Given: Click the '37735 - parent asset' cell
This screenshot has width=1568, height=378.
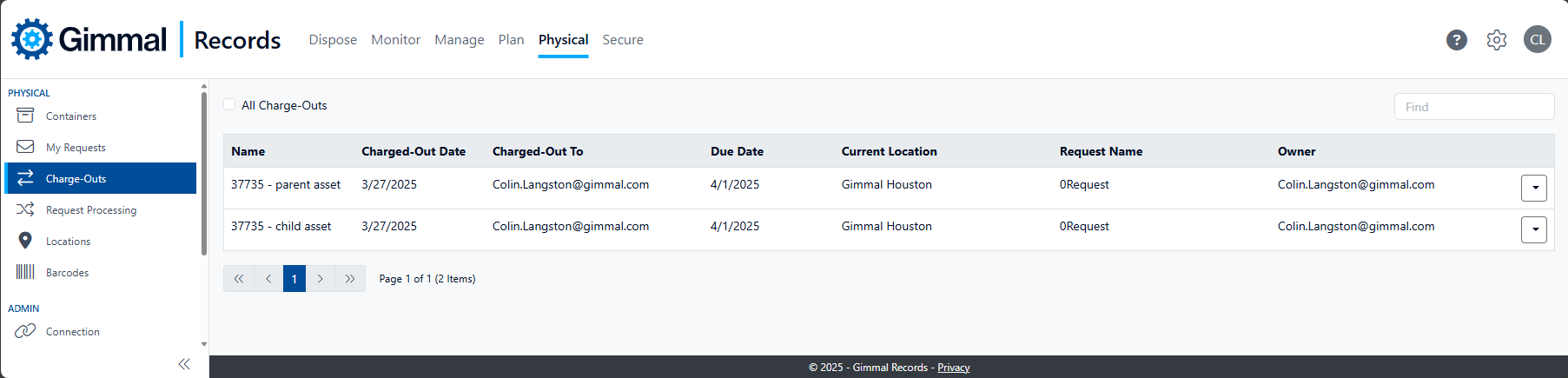Looking at the screenshot, I should pyautogui.click(x=286, y=184).
